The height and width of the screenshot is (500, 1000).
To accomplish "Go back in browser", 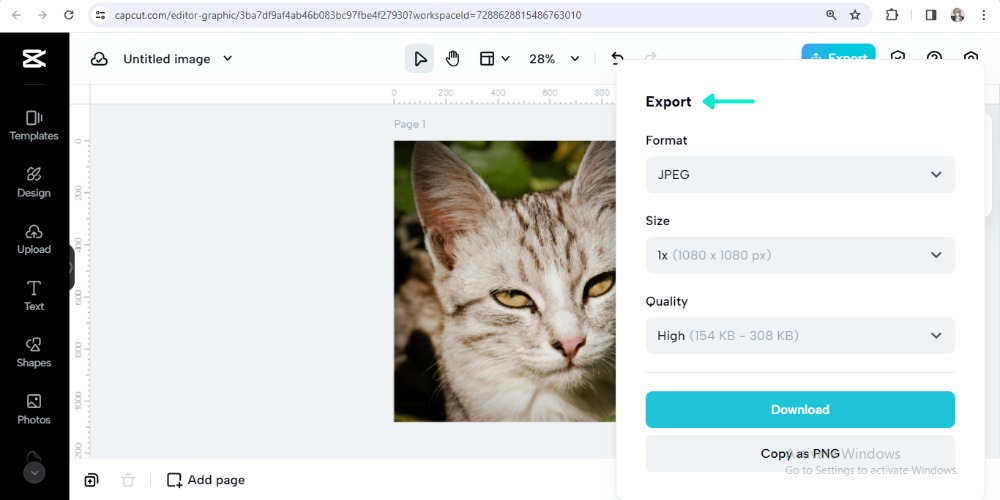I will point(16,15).
